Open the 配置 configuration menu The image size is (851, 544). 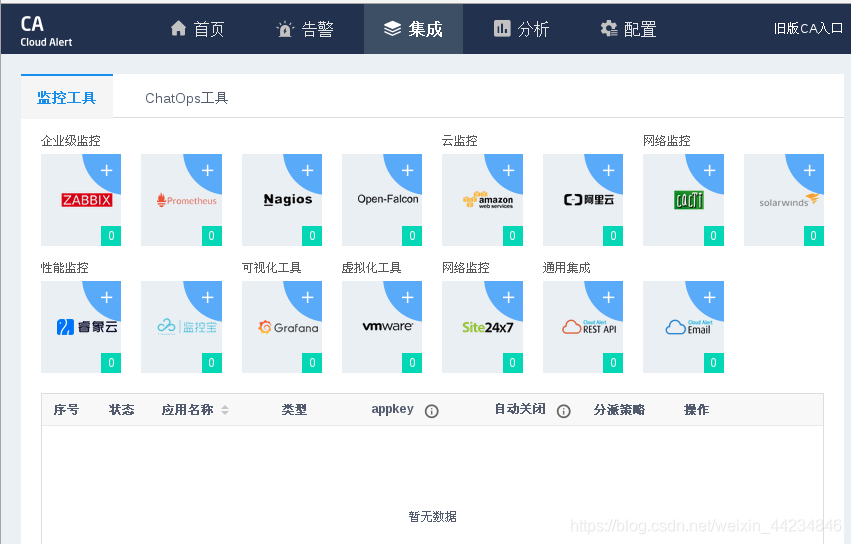click(628, 29)
